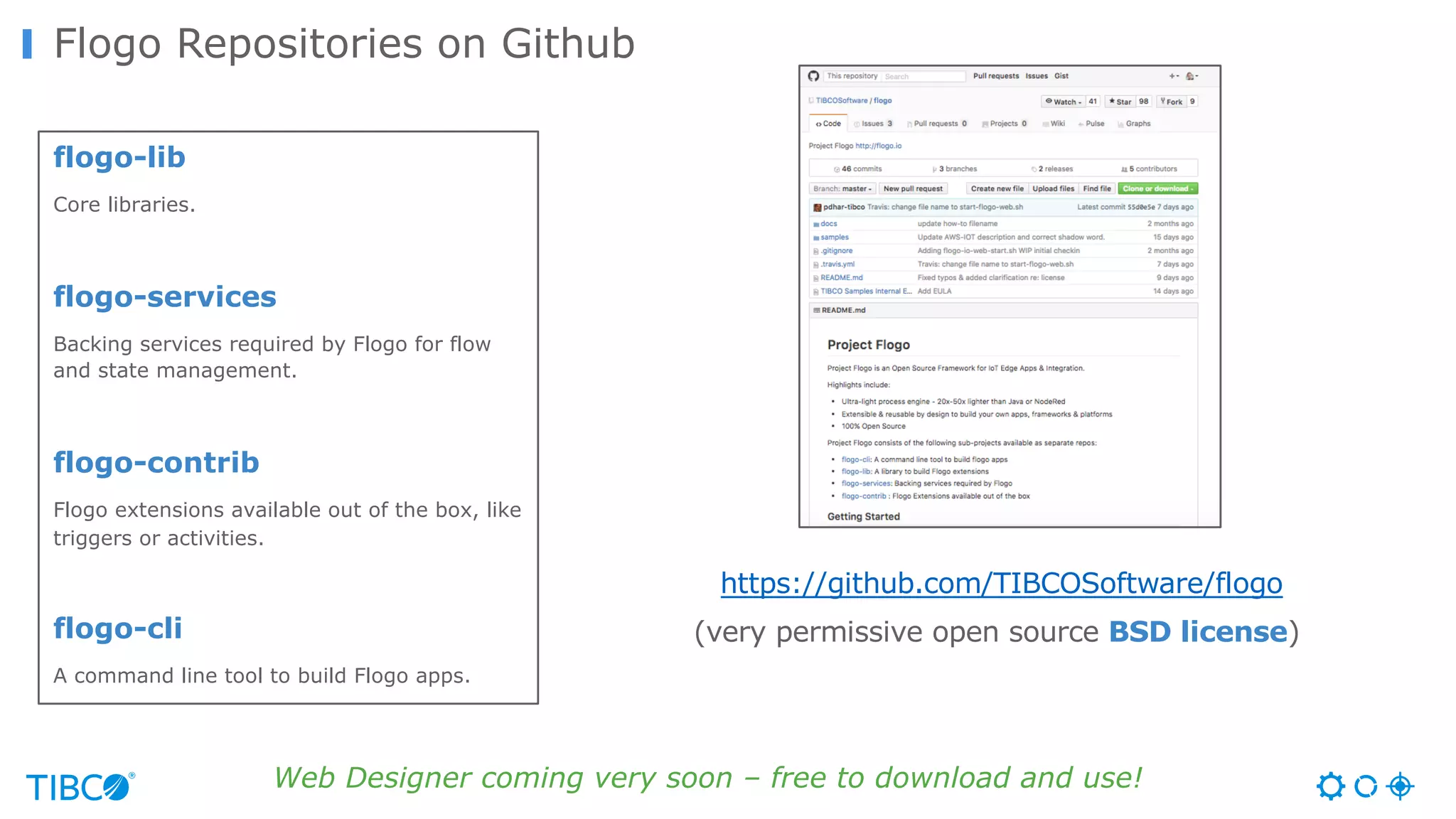Click flogo-lib link in README

(856, 472)
